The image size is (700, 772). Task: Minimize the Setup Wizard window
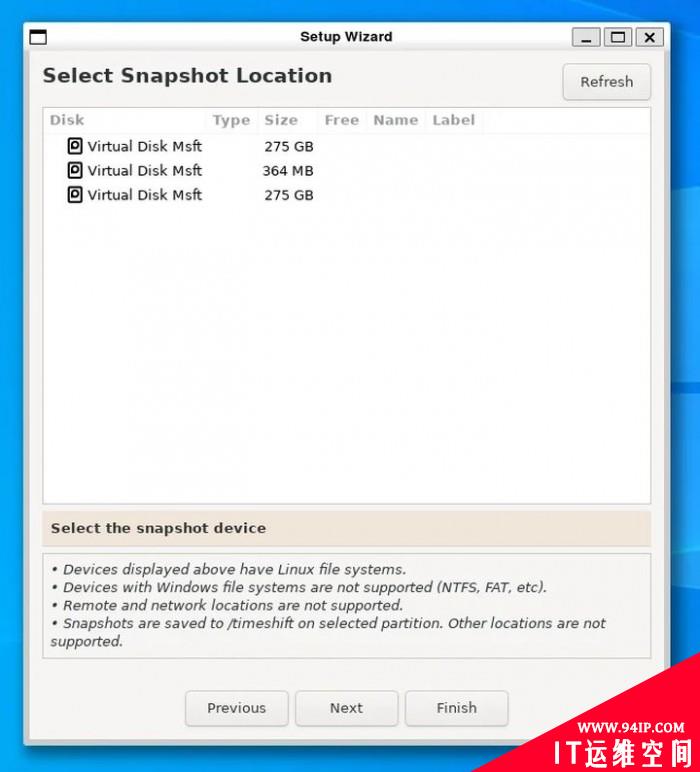[x=586, y=37]
